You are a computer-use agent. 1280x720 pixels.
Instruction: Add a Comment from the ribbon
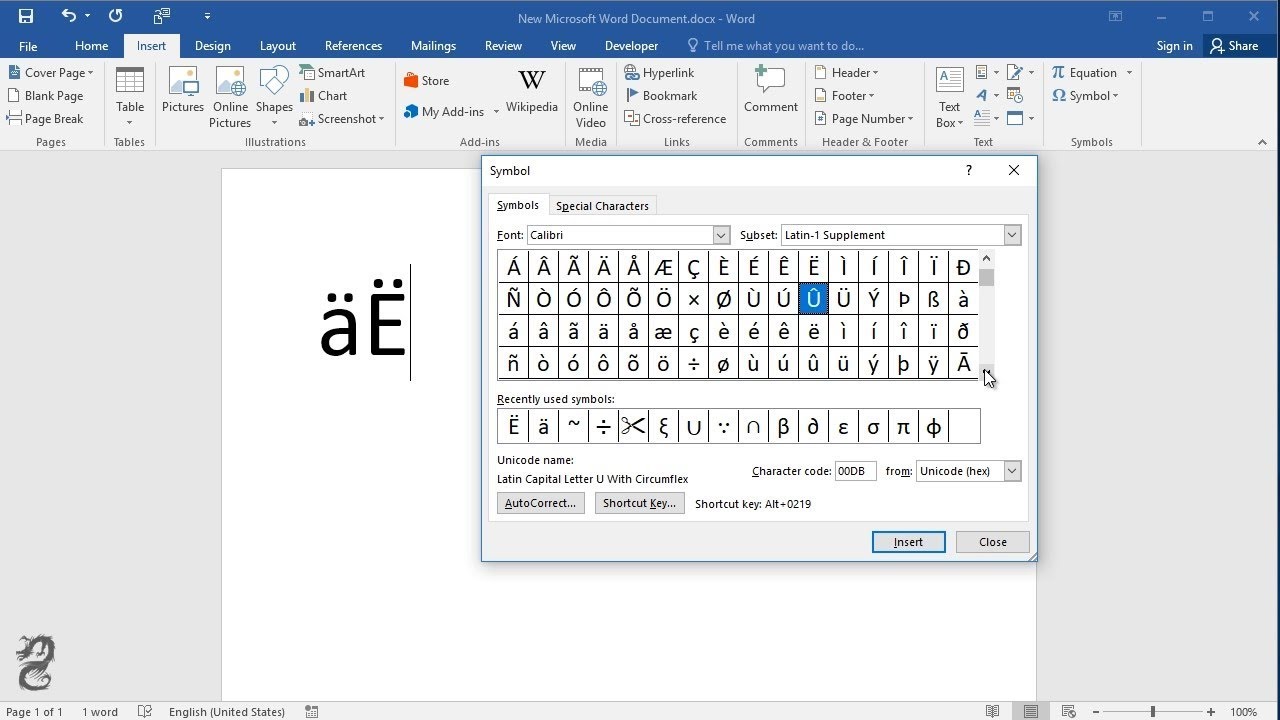(x=770, y=91)
